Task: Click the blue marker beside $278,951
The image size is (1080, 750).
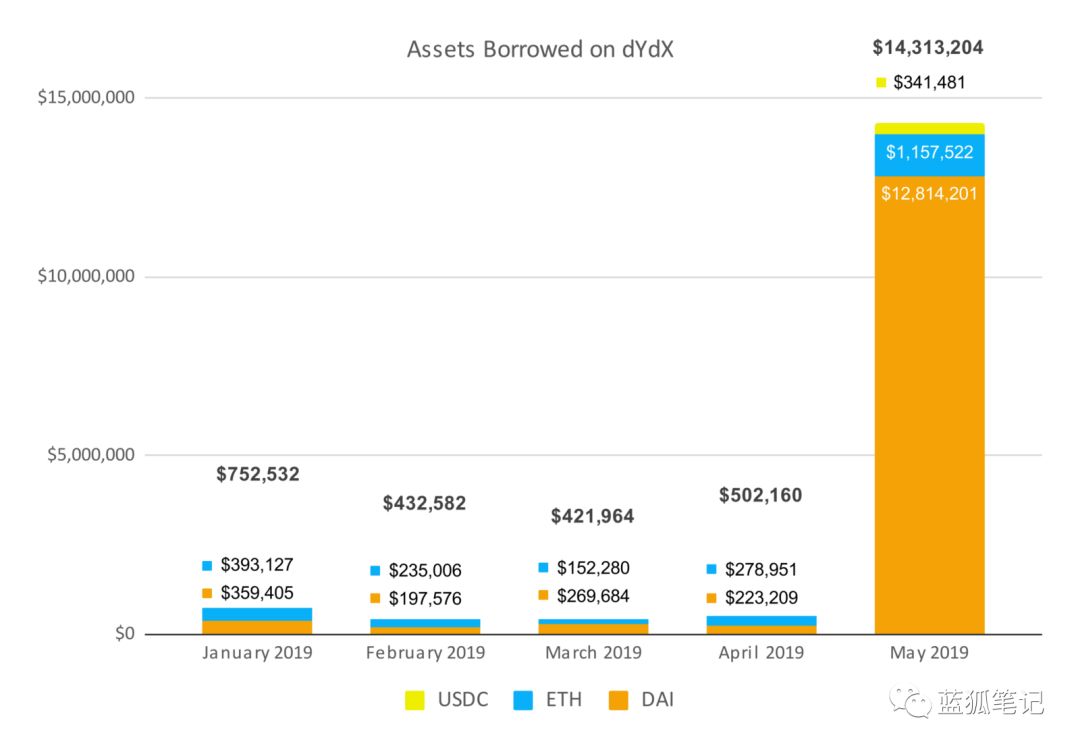Action: 712,569
